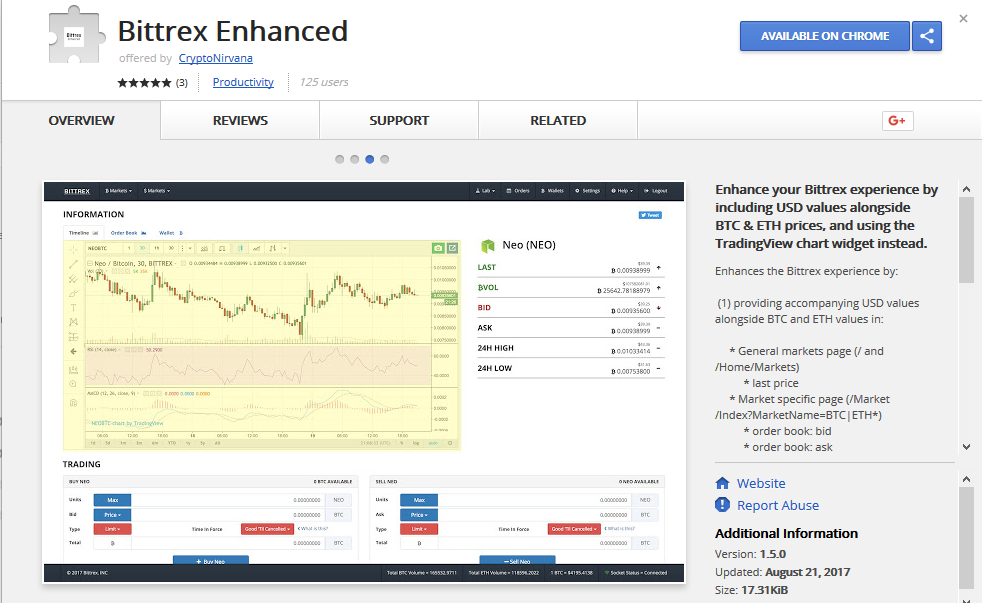Click the 'Bittrex Enhanced' title
The image size is (982, 603).
232,31
